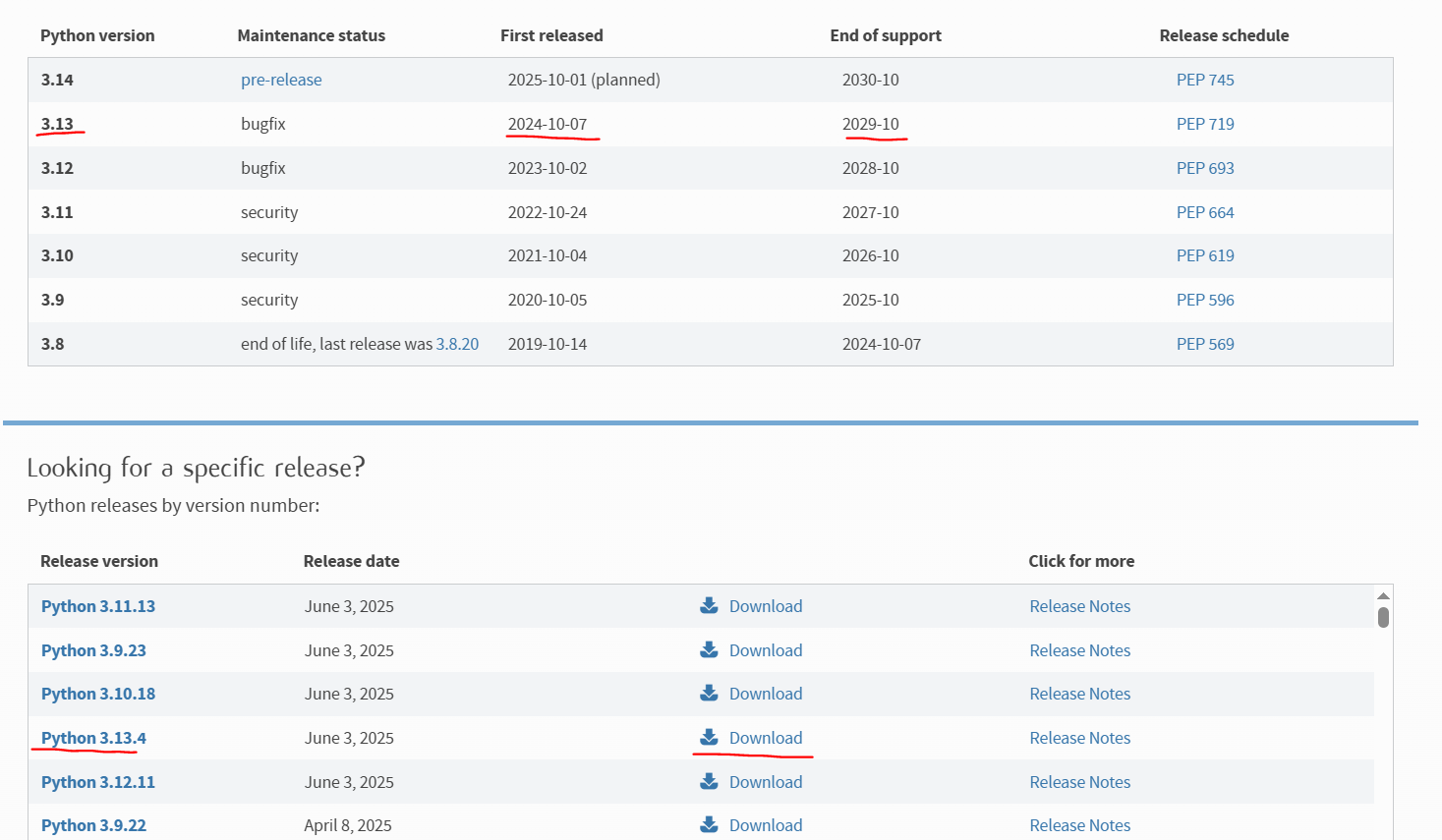Open PEP 664 release schedule
This screenshot has height=840, width=1442.
pos(1205,212)
